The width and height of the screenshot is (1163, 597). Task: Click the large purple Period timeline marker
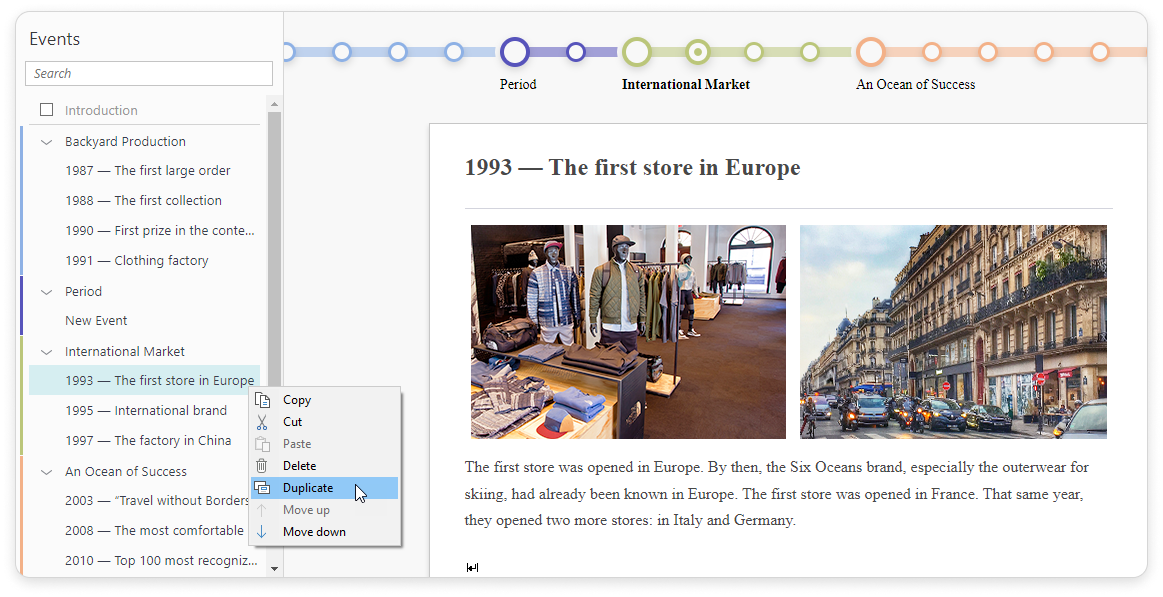pyautogui.click(x=515, y=52)
